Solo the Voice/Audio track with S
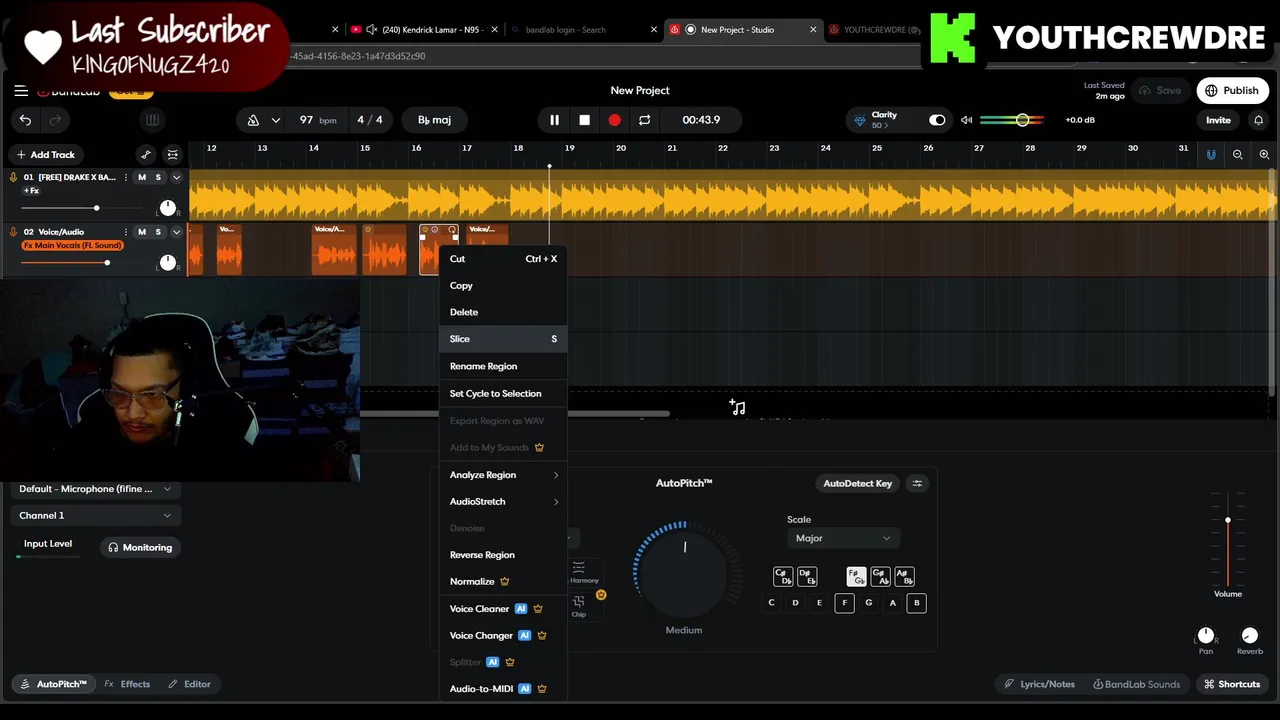The height and width of the screenshot is (720, 1280). pos(158,232)
